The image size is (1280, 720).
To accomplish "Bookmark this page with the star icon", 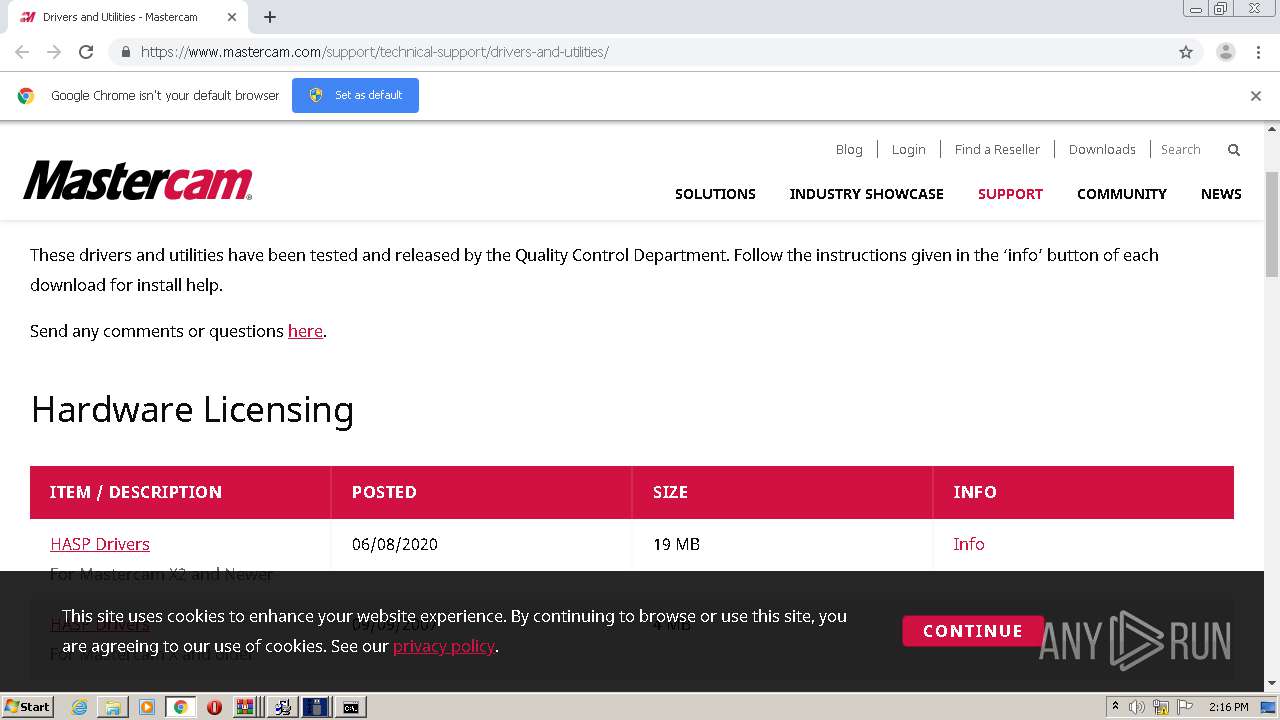I will (1186, 52).
